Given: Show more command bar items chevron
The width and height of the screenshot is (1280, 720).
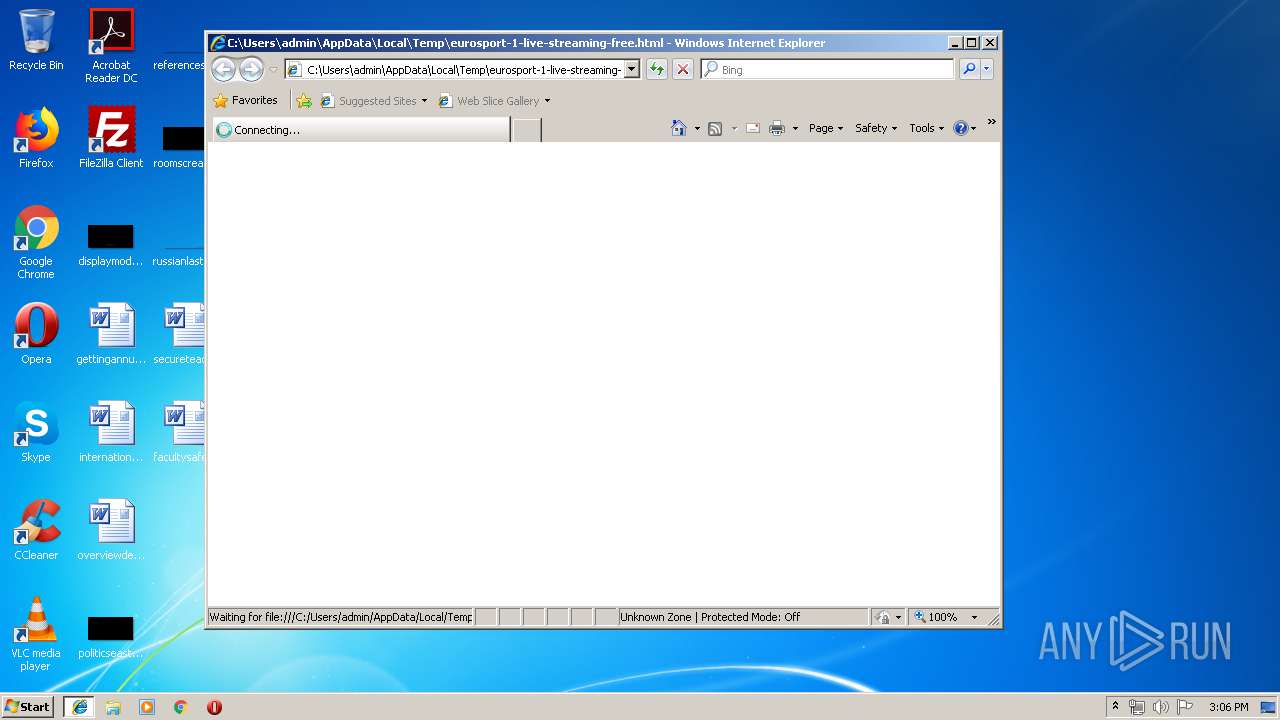Looking at the screenshot, I should point(991,122).
